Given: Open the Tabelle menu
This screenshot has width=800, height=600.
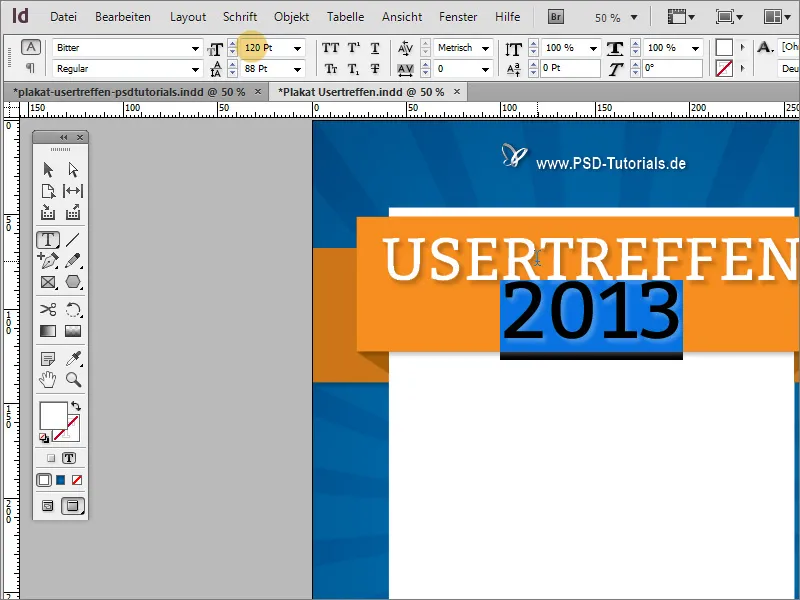Looking at the screenshot, I should pyautogui.click(x=345, y=17).
